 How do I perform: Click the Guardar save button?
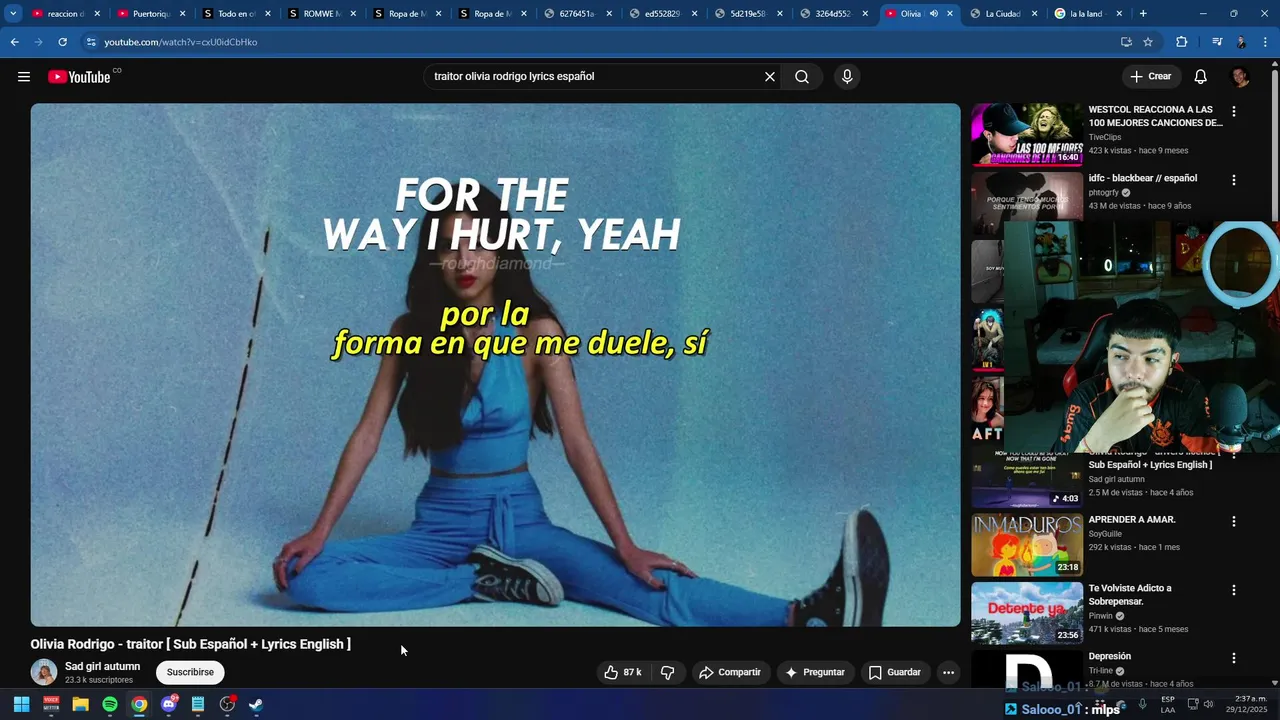pos(894,672)
